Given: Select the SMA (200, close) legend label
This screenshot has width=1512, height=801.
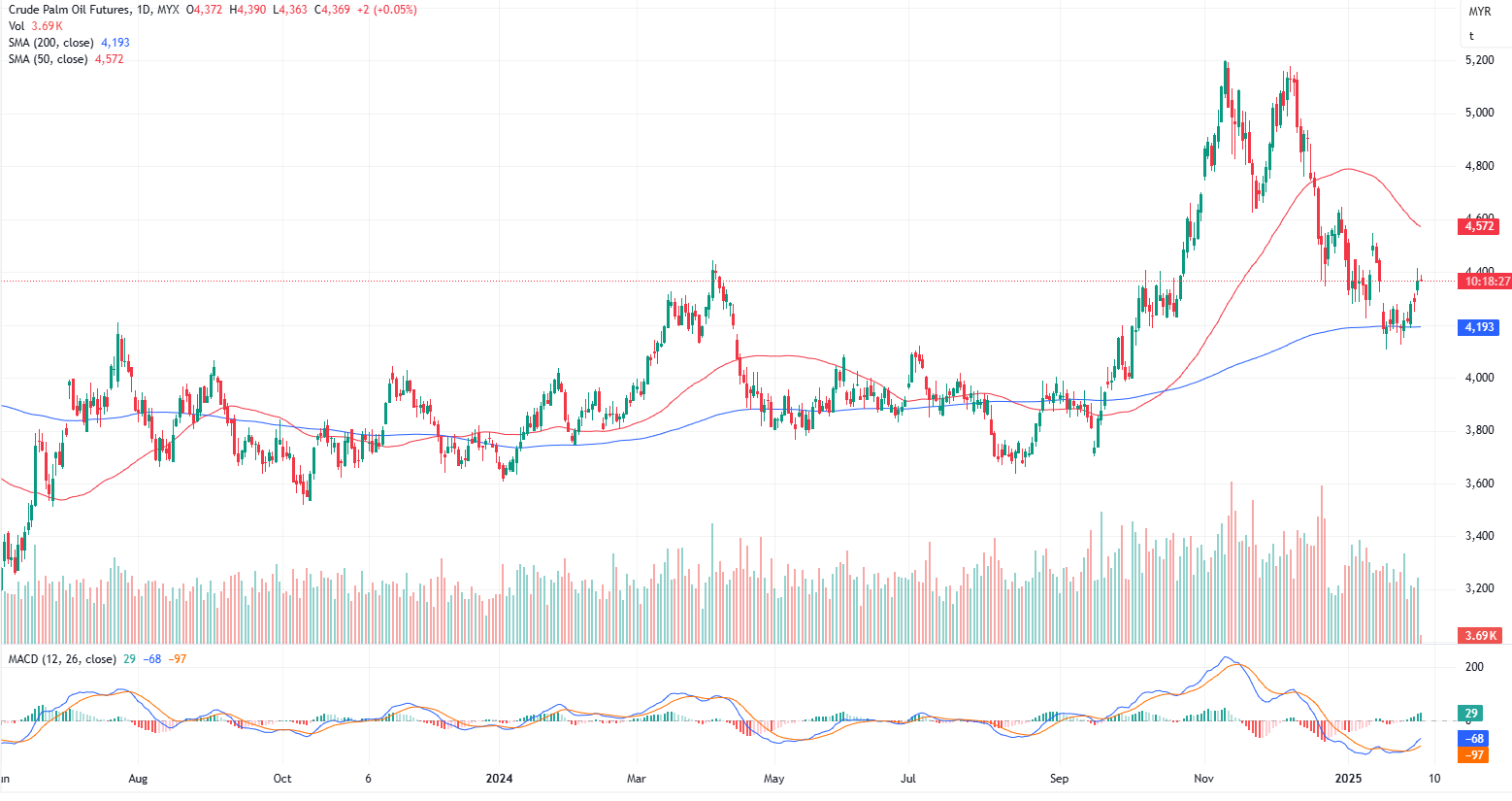Looking at the screenshot, I should [50, 43].
